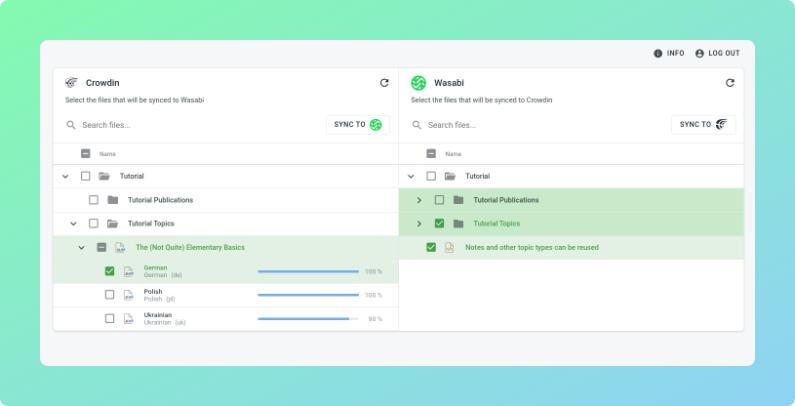
Task: Click the green Wasabi logo icon
Action: click(418, 83)
